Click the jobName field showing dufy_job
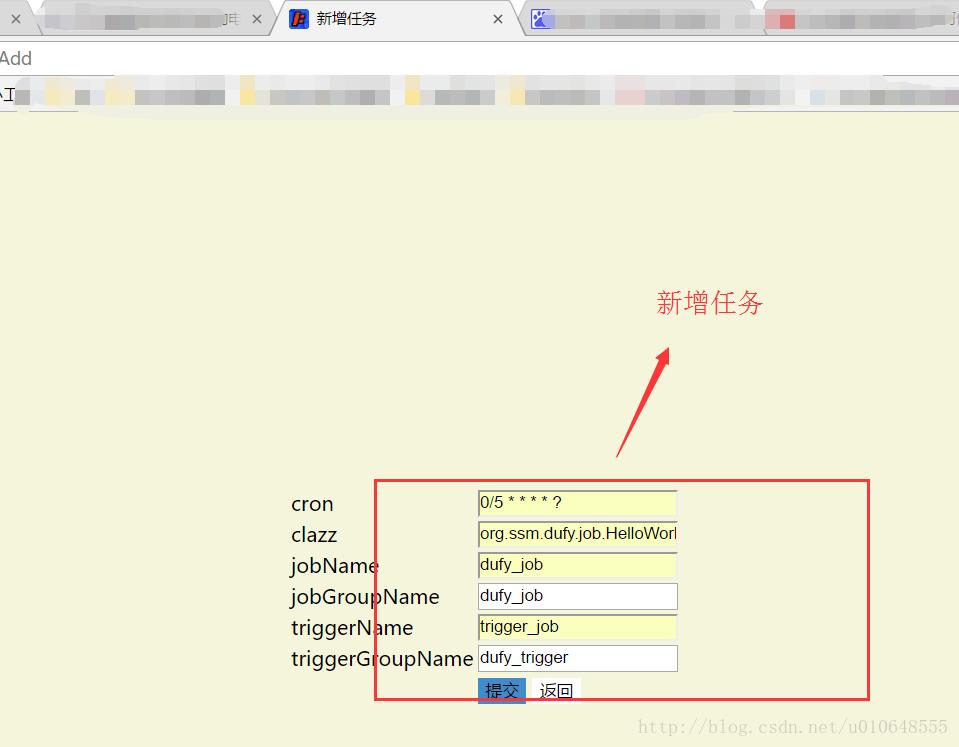This screenshot has width=959, height=747. coord(577,565)
